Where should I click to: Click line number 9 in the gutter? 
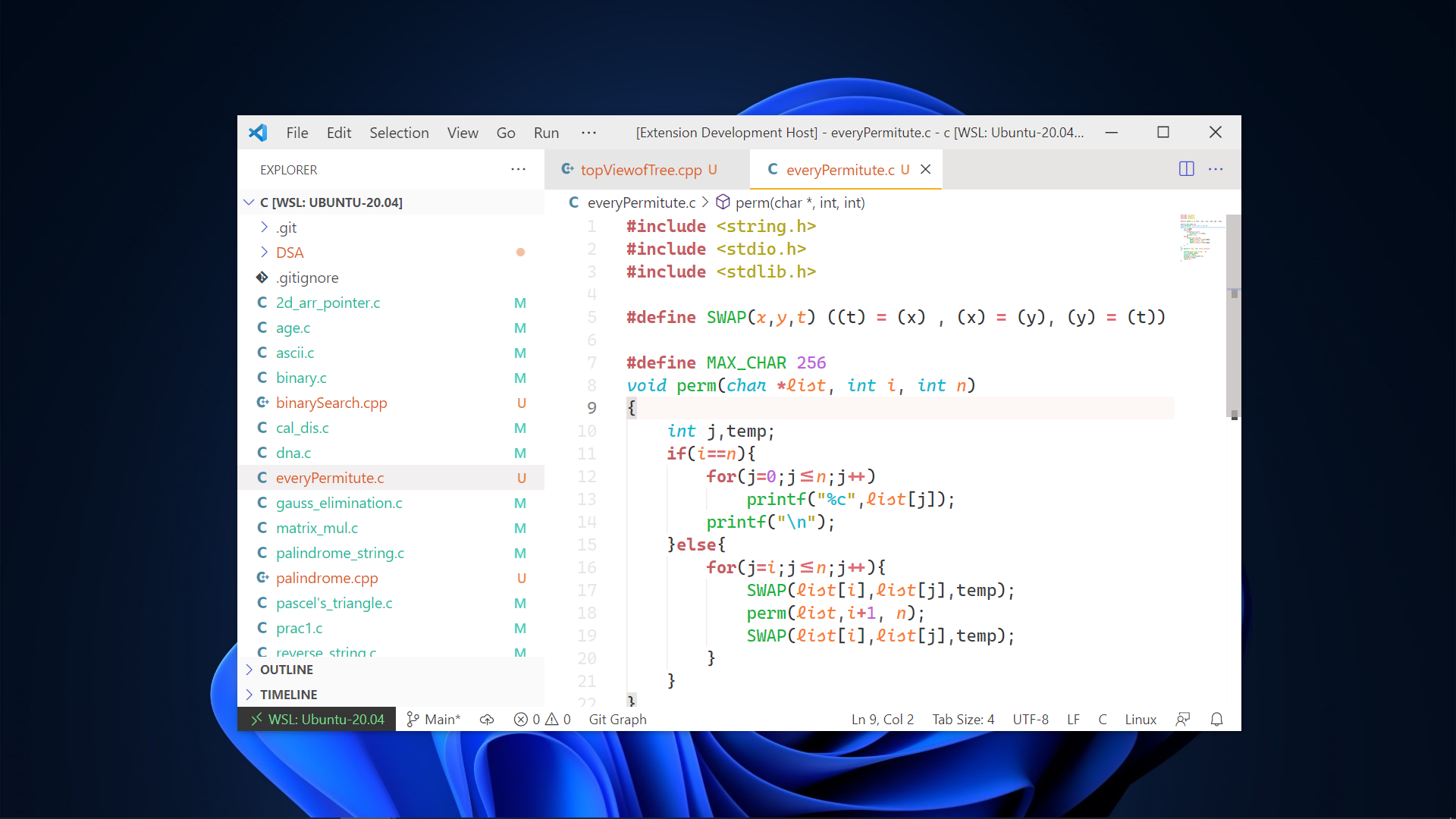[591, 408]
